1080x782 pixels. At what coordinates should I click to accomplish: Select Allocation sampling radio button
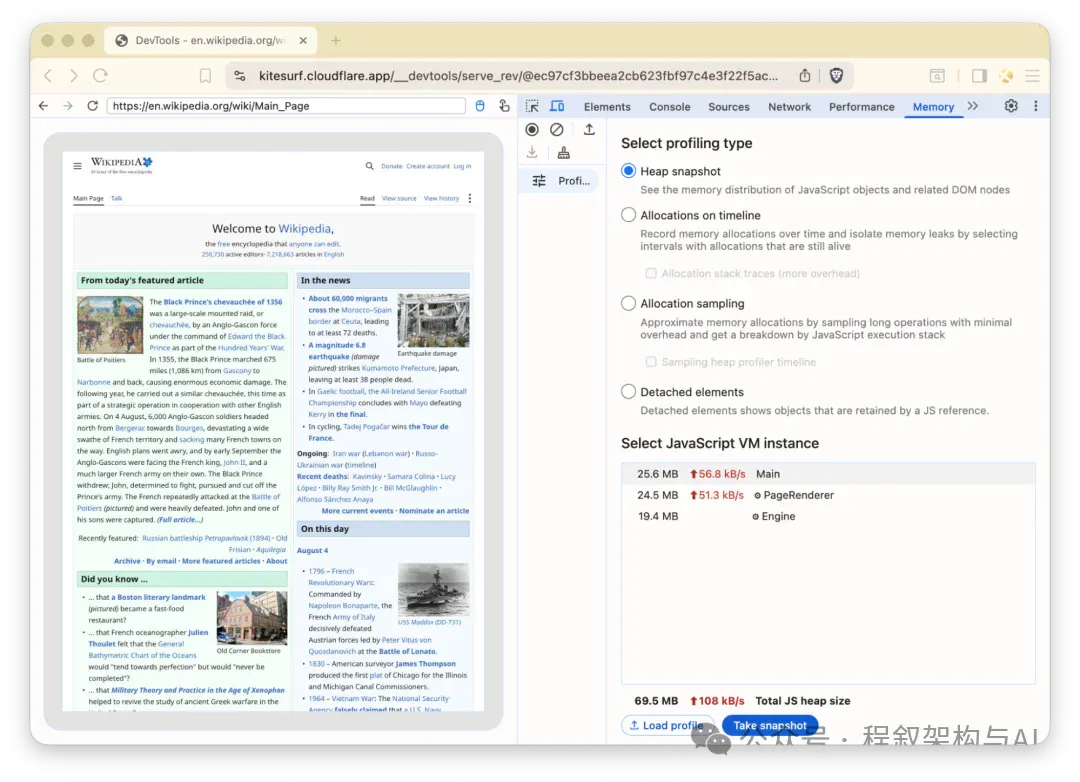[x=628, y=303]
